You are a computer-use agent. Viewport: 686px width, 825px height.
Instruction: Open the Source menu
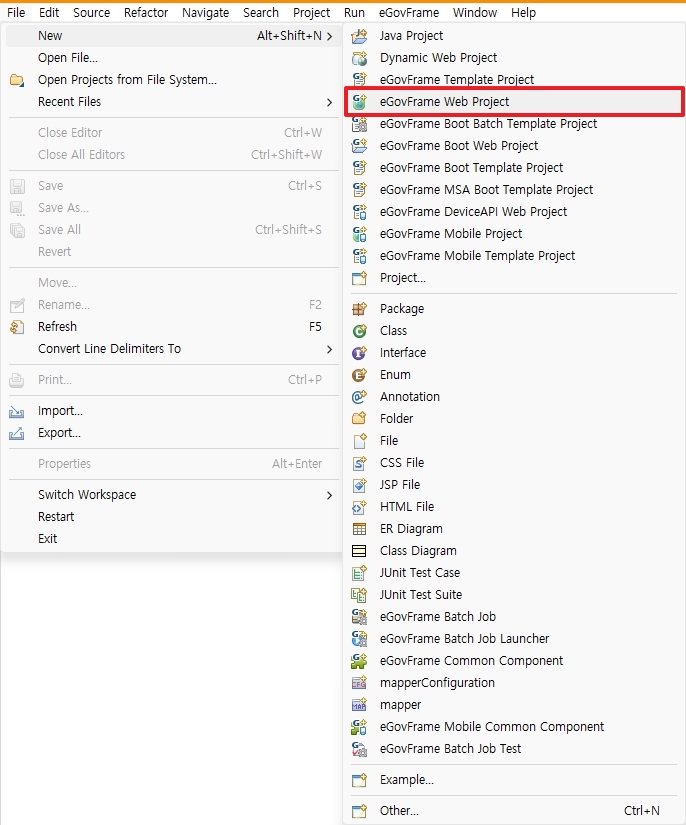(x=92, y=13)
